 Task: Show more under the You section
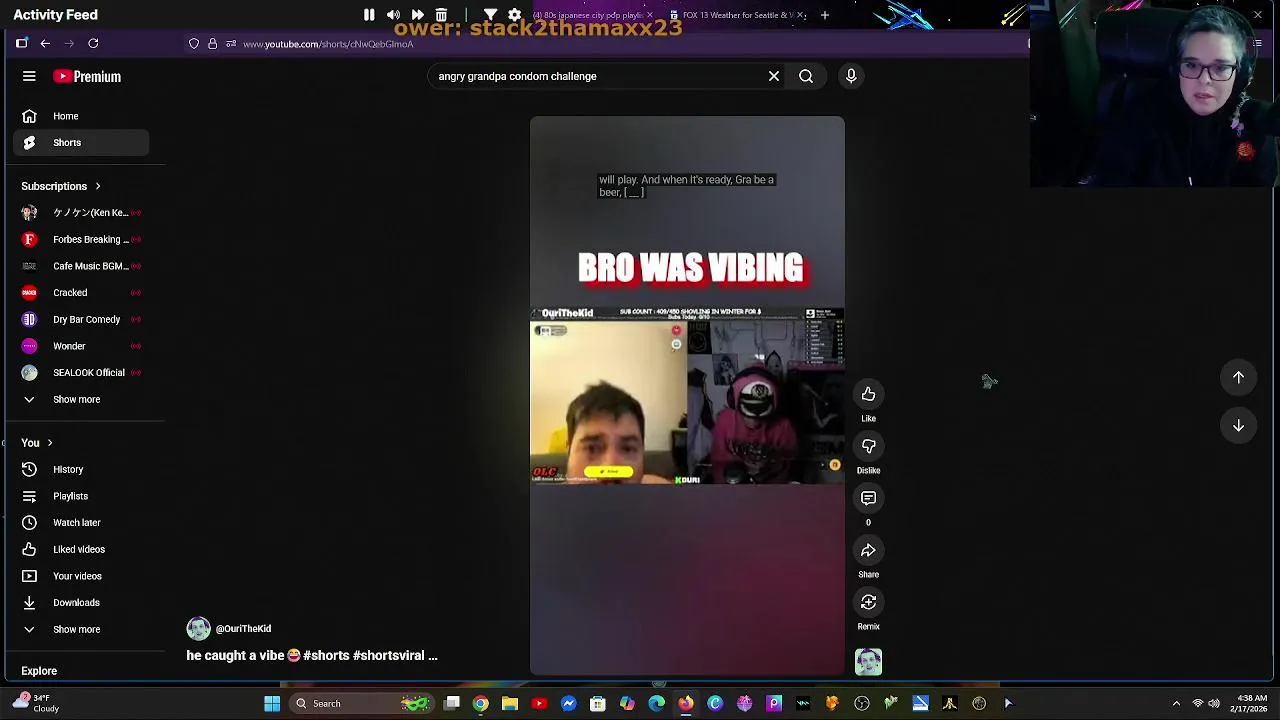[82, 629]
